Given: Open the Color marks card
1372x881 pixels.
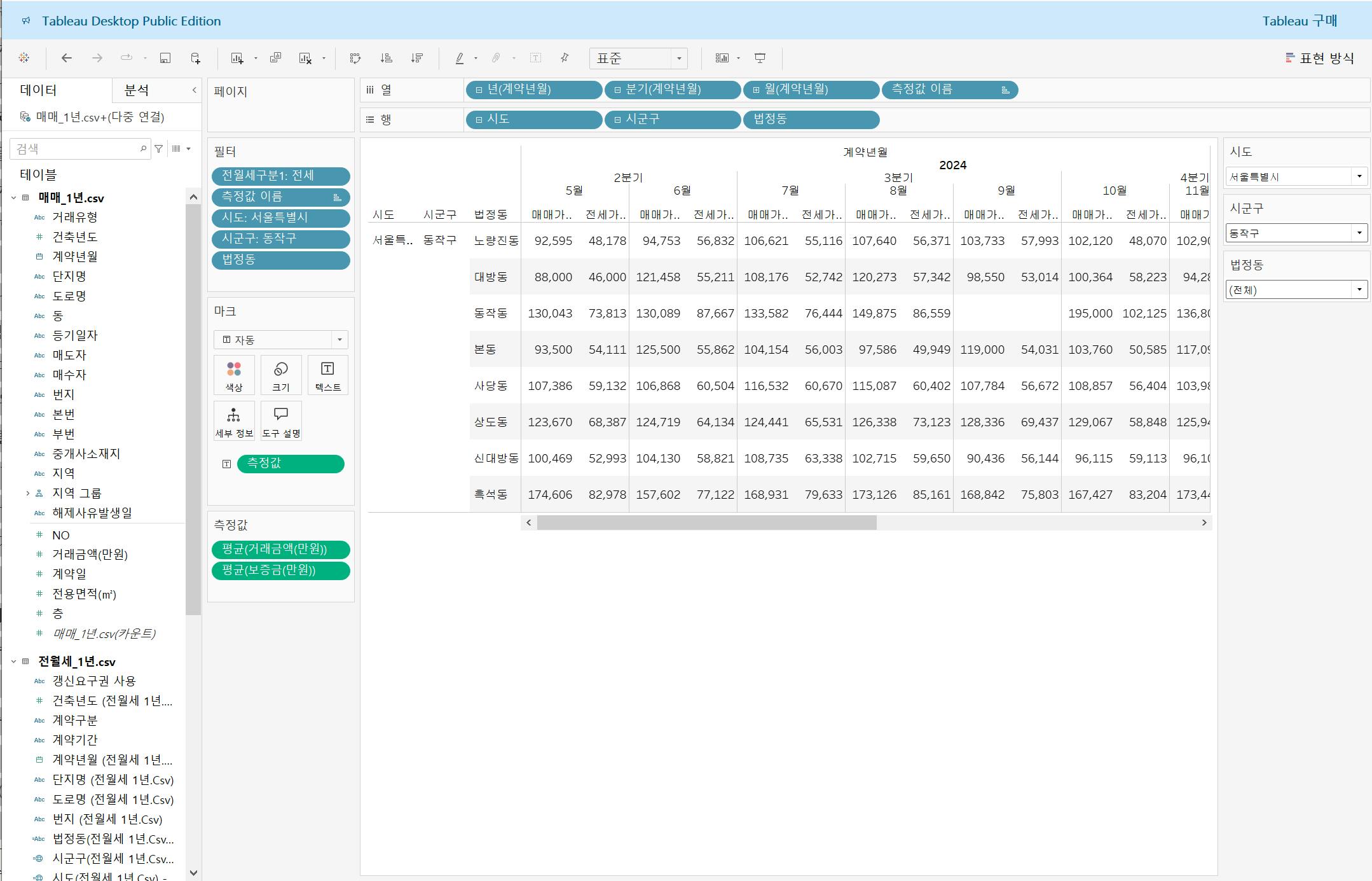Looking at the screenshot, I should click(234, 375).
